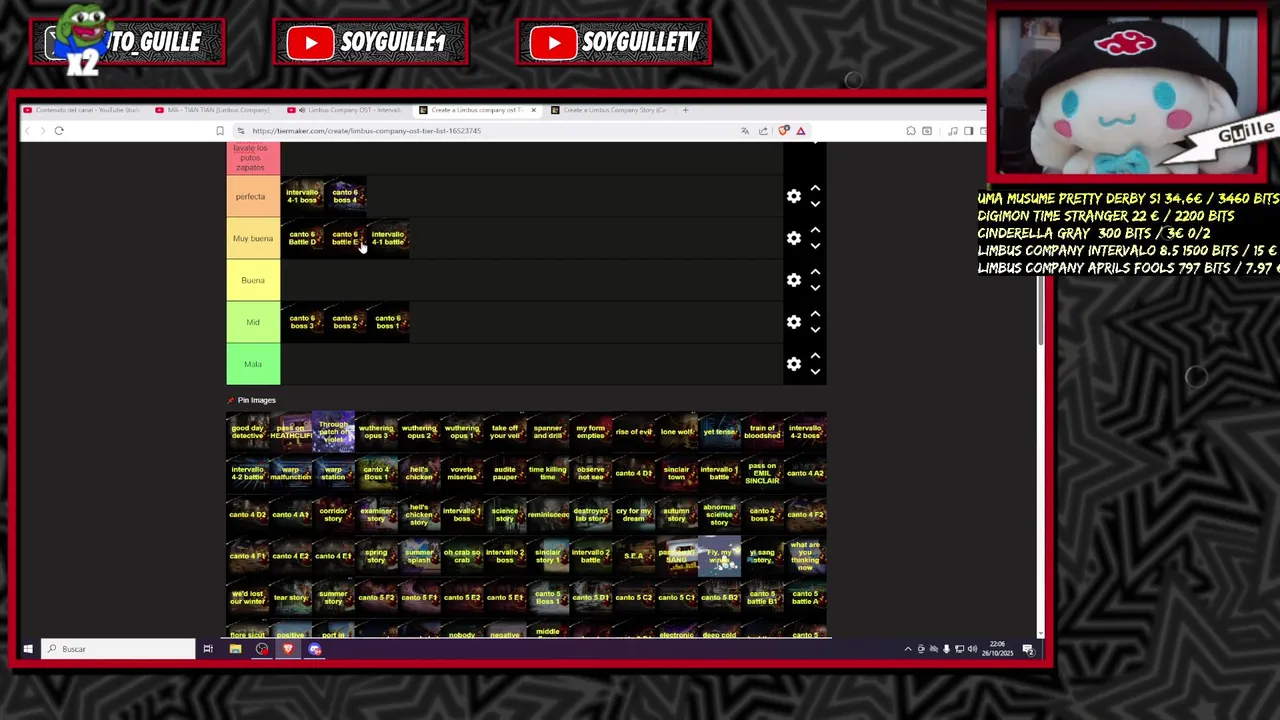Open settings gear for the Muy buena tier
This screenshot has width=1280, height=720.
click(794, 238)
